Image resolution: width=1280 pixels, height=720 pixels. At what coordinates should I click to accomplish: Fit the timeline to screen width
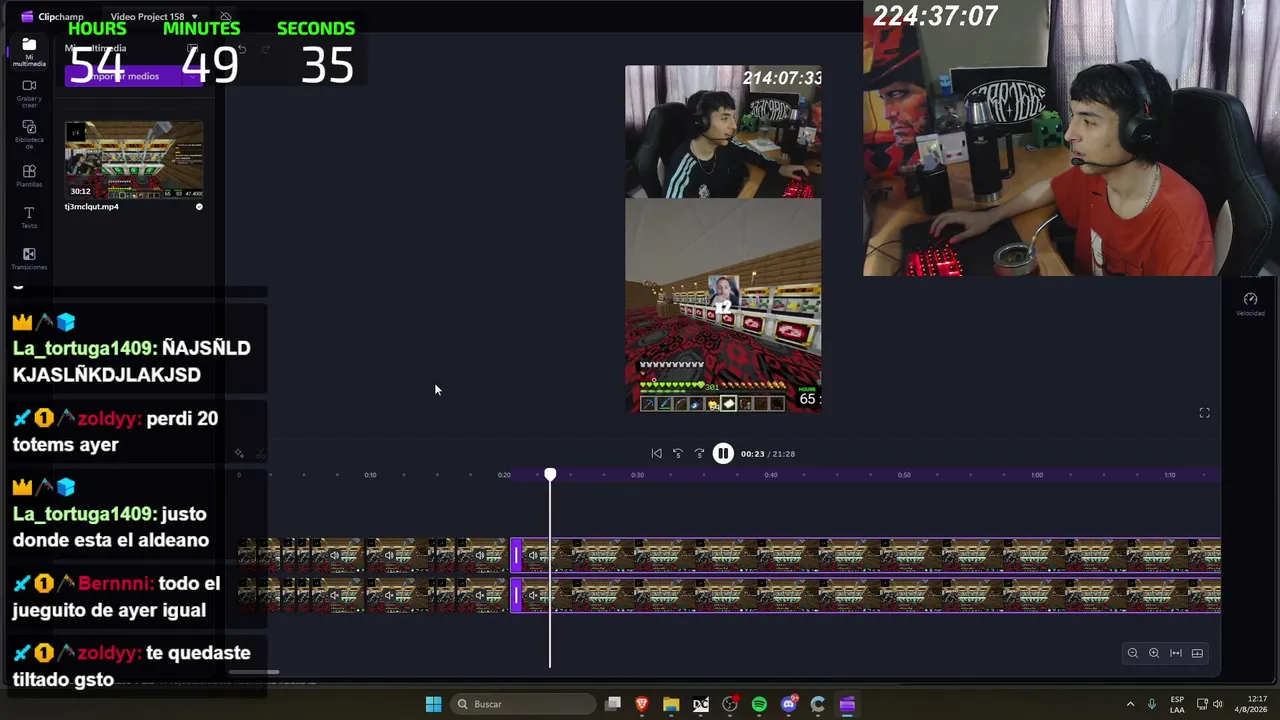point(1176,653)
